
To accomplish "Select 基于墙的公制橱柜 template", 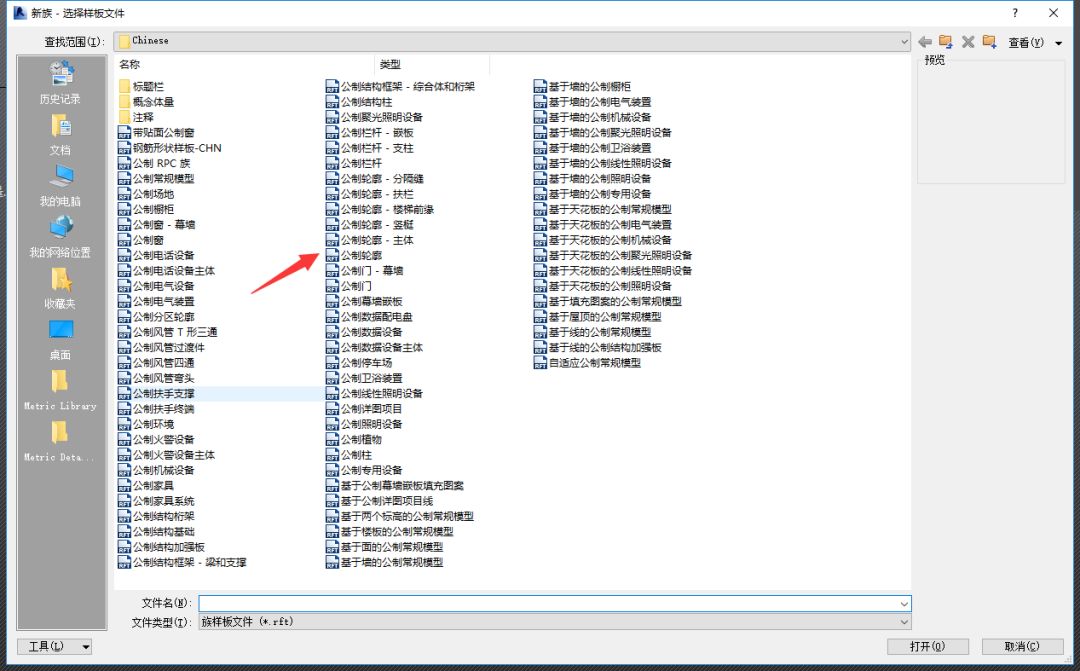I will click(582, 86).
